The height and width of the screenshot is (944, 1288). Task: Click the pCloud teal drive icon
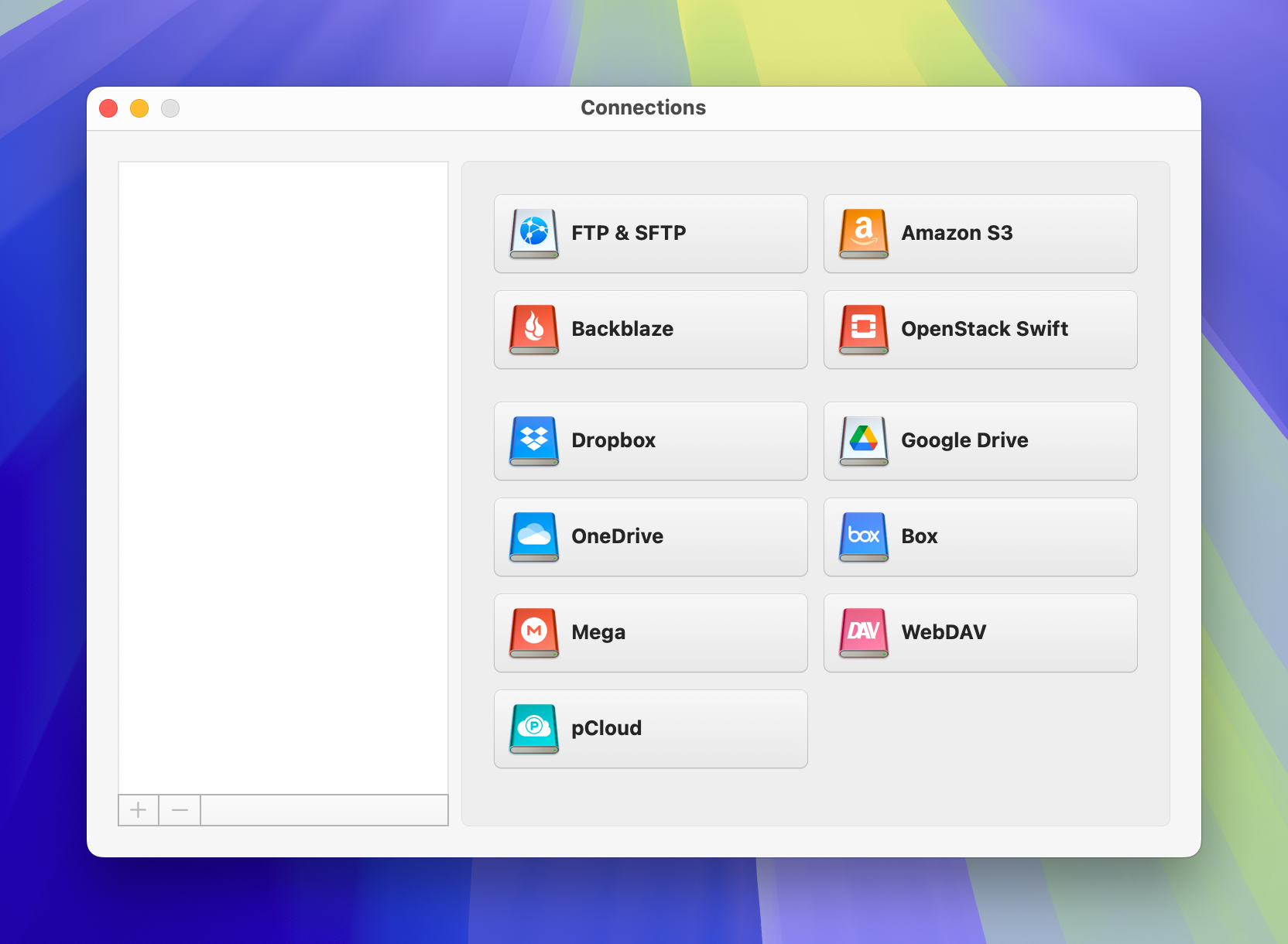(x=534, y=728)
